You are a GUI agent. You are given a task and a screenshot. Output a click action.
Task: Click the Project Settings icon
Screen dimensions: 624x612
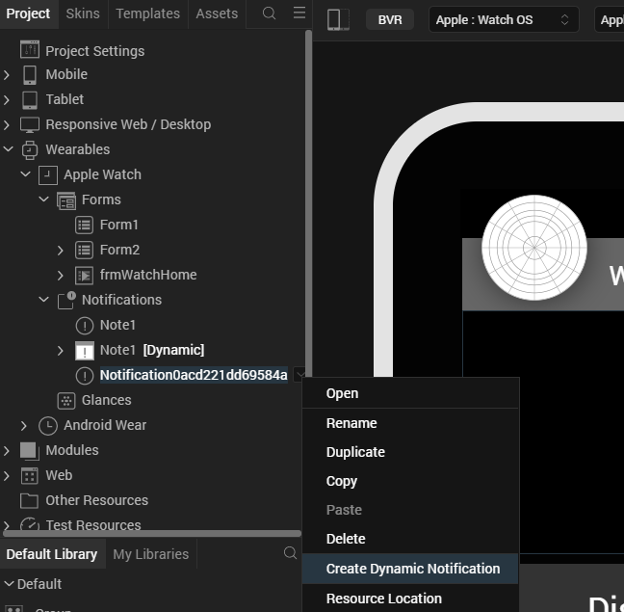click(x=30, y=51)
